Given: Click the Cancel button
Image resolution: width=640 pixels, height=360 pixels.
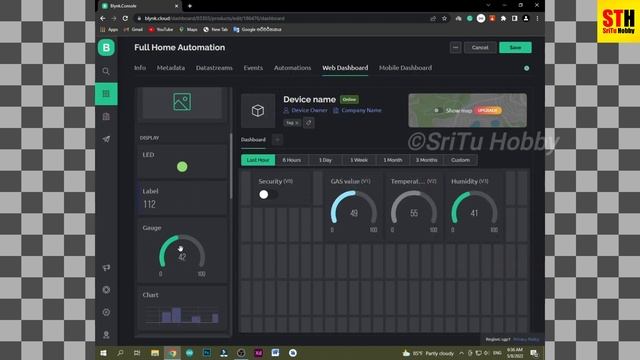Looking at the screenshot, I should [480, 48].
